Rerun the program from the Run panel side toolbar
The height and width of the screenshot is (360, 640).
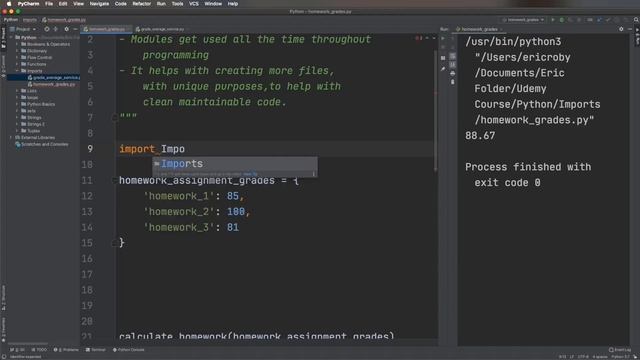coord(443,38)
